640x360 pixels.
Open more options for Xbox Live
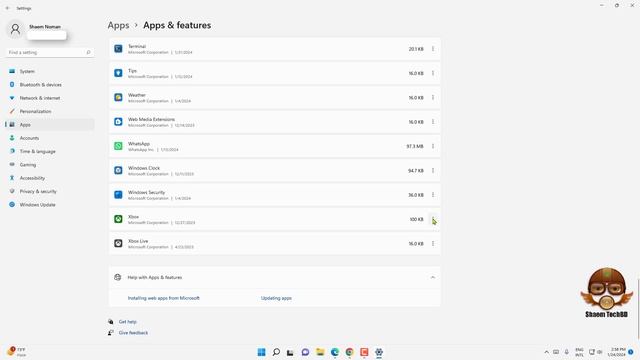point(433,243)
